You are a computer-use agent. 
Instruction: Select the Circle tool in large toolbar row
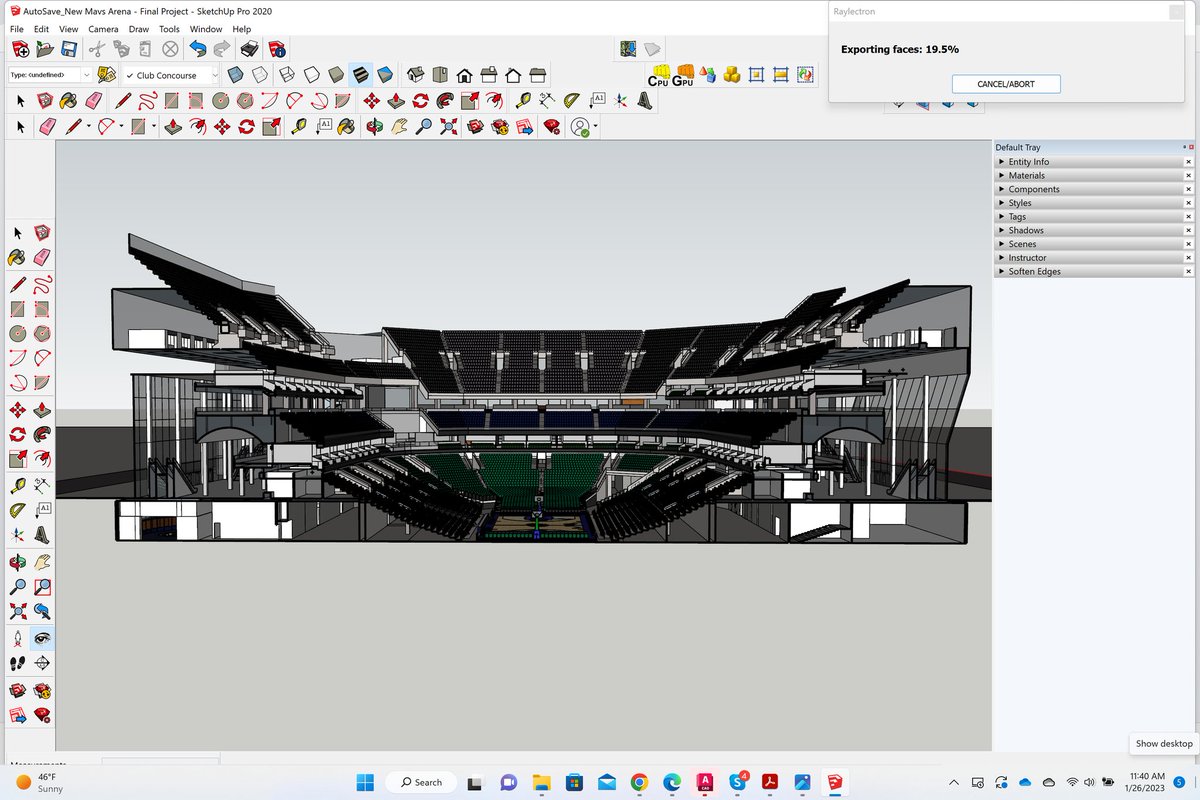pyautogui.click(x=219, y=100)
